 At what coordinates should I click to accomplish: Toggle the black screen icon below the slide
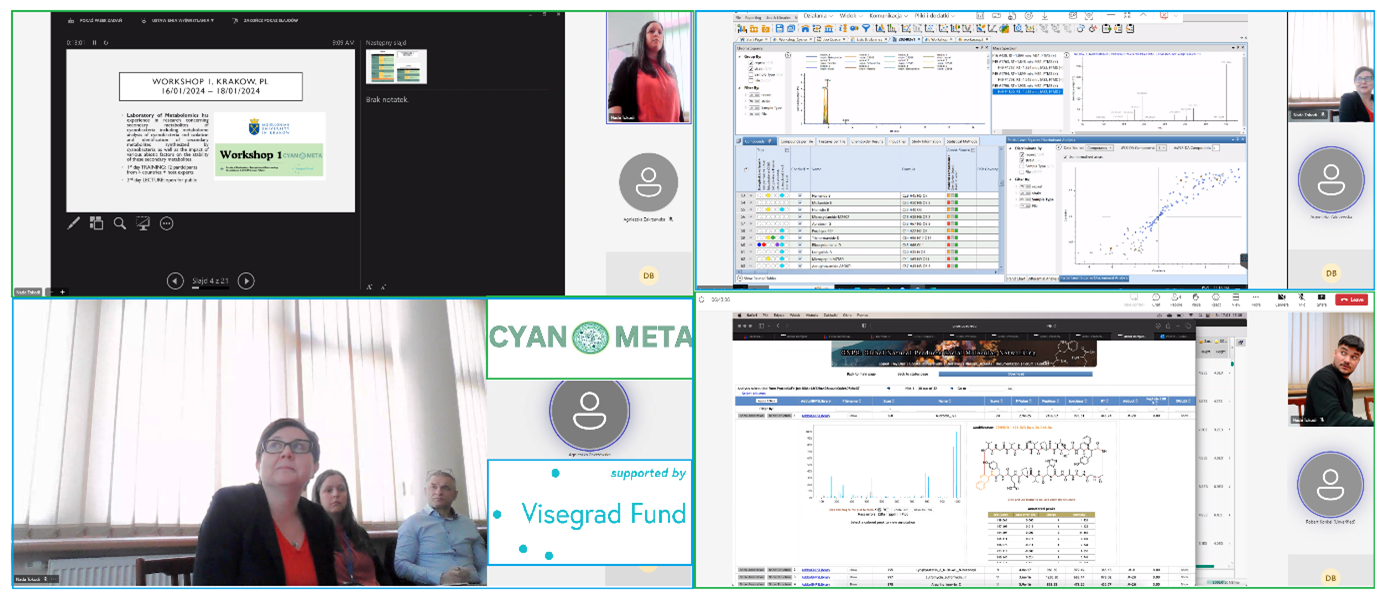point(143,223)
